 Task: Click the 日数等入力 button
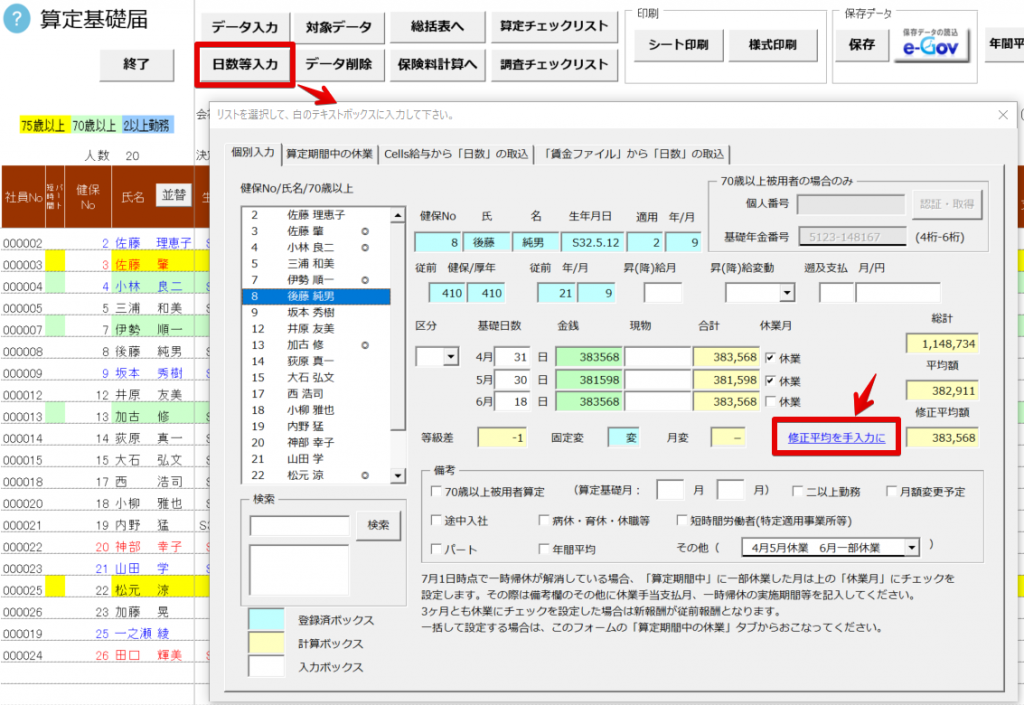click(245, 65)
